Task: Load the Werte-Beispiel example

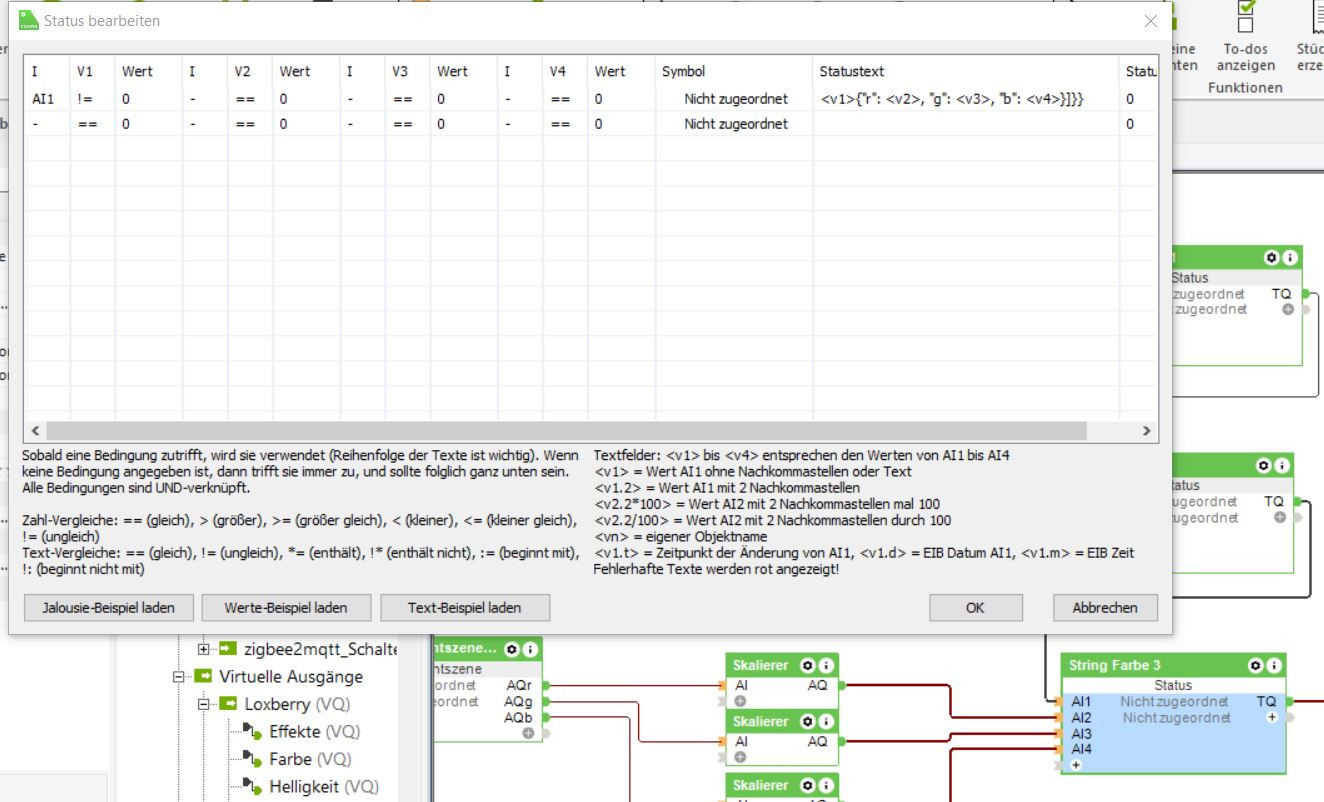Action: (x=287, y=607)
